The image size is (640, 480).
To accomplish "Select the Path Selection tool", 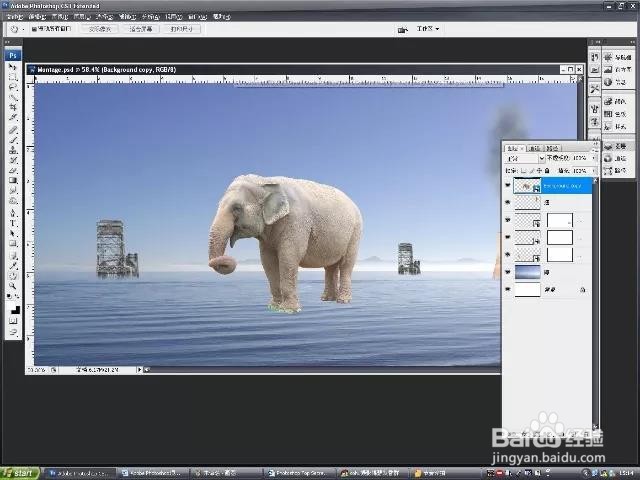I will pos(13,233).
